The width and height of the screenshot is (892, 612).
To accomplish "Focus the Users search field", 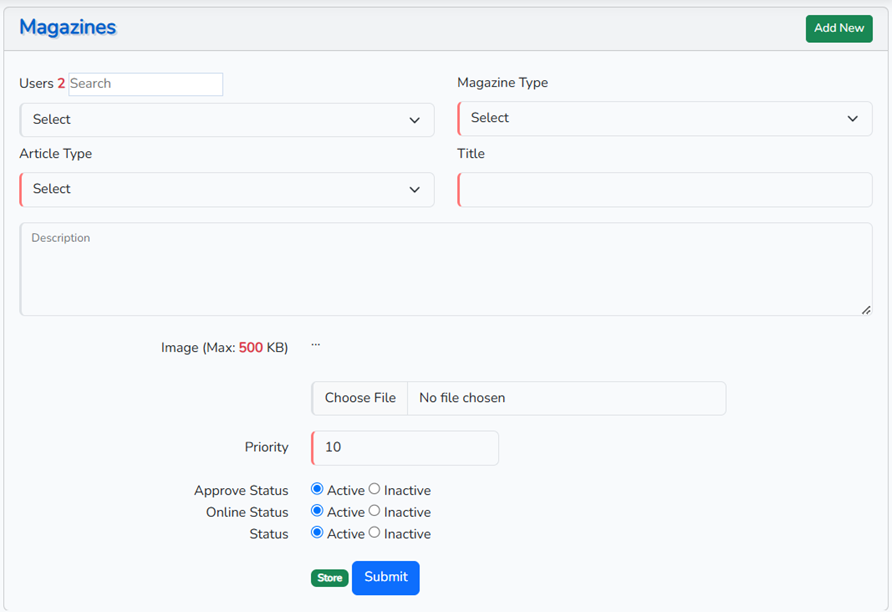I will pyautogui.click(x=145, y=84).
